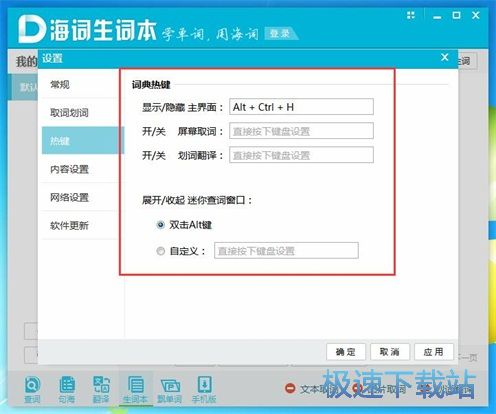Image resolution: width=496 pixels, height=414 pixels.
Task: Click the 海词 D logo
Action: tap(31, 29)
